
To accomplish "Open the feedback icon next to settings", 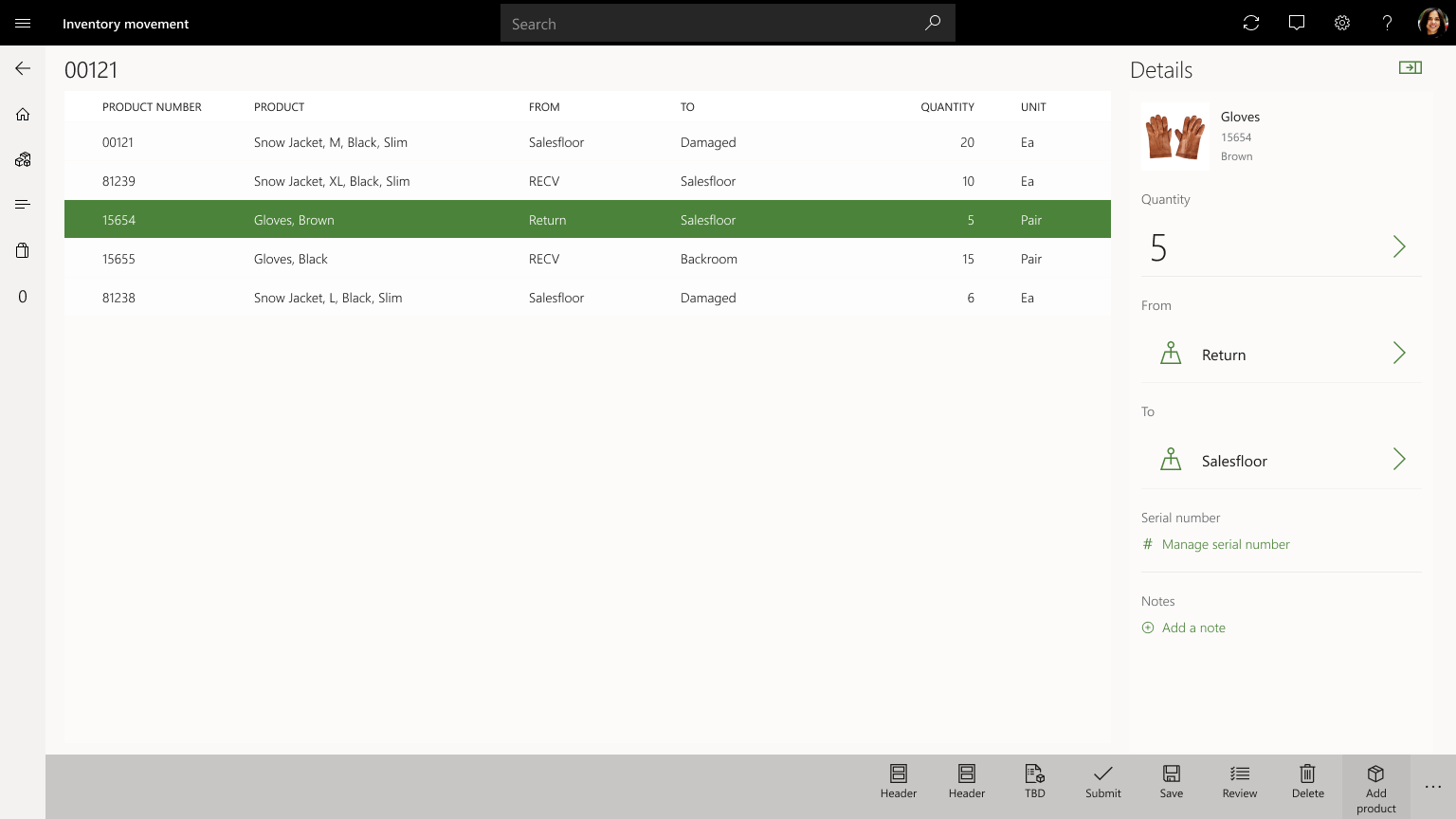I will pos(1296,23).
